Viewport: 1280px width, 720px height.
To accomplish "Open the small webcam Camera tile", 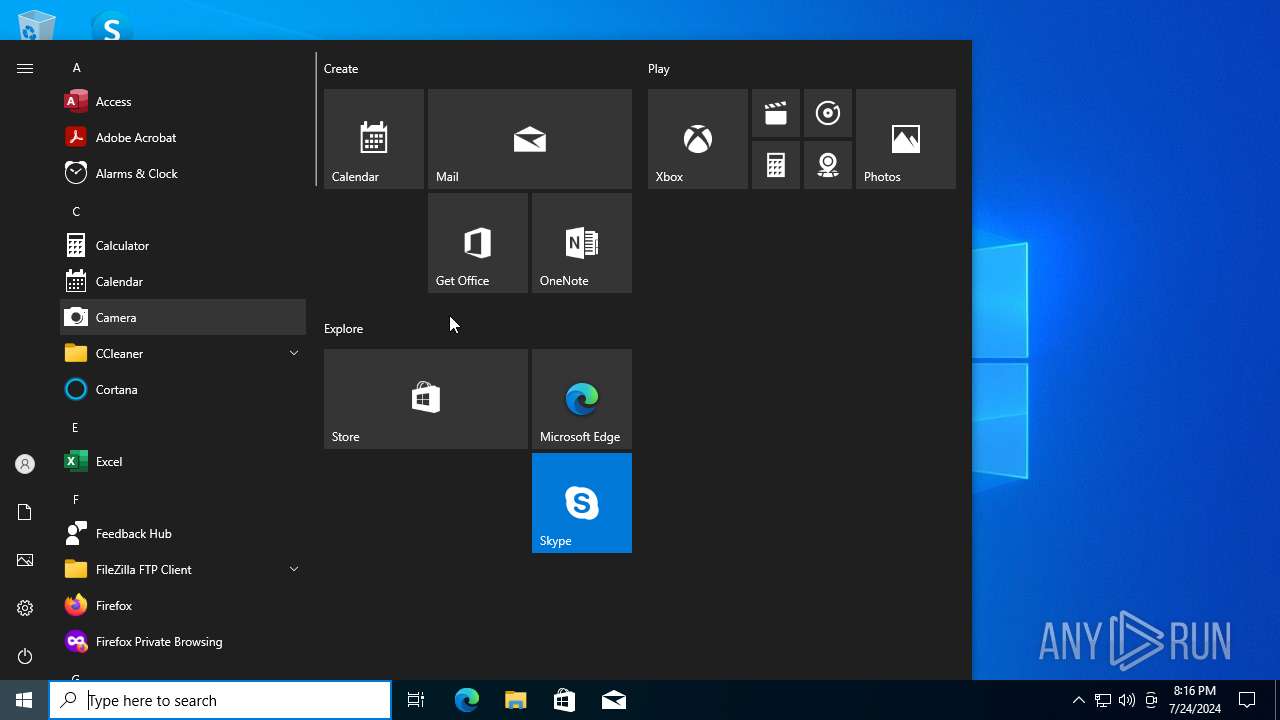I will [x=828, y=165].
